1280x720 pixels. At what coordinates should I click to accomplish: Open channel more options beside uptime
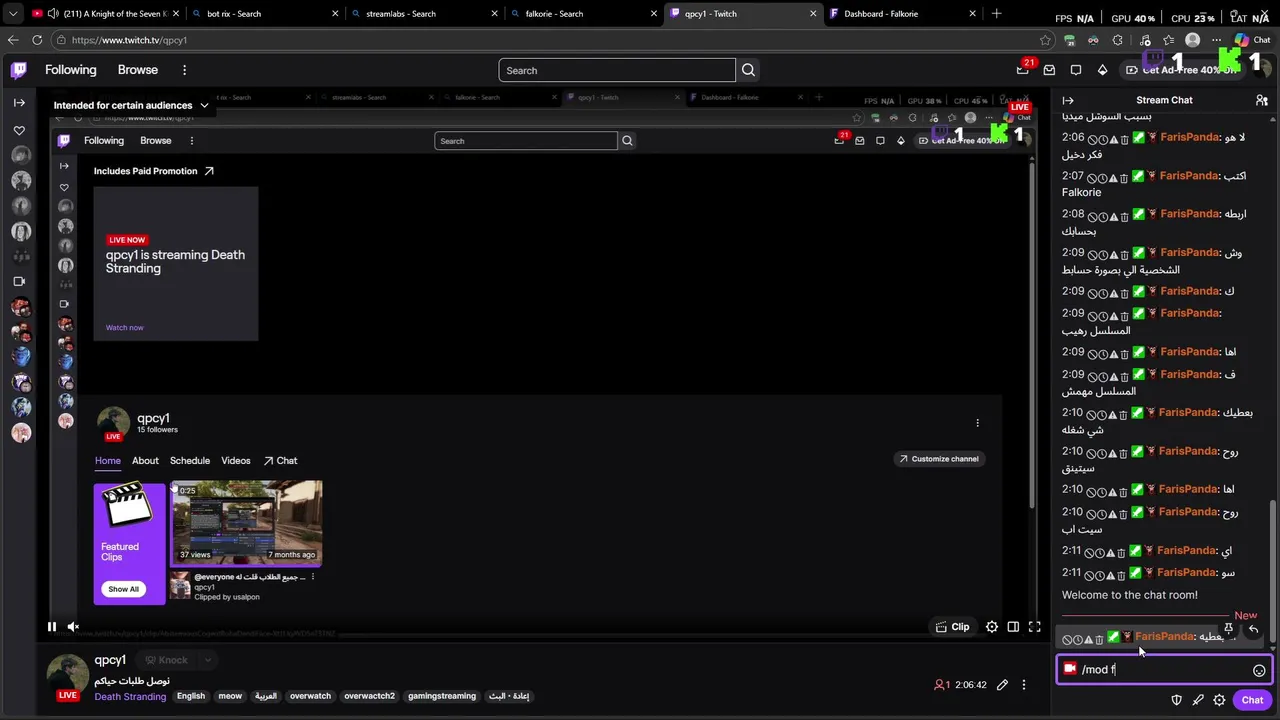tap(1024, 685)
